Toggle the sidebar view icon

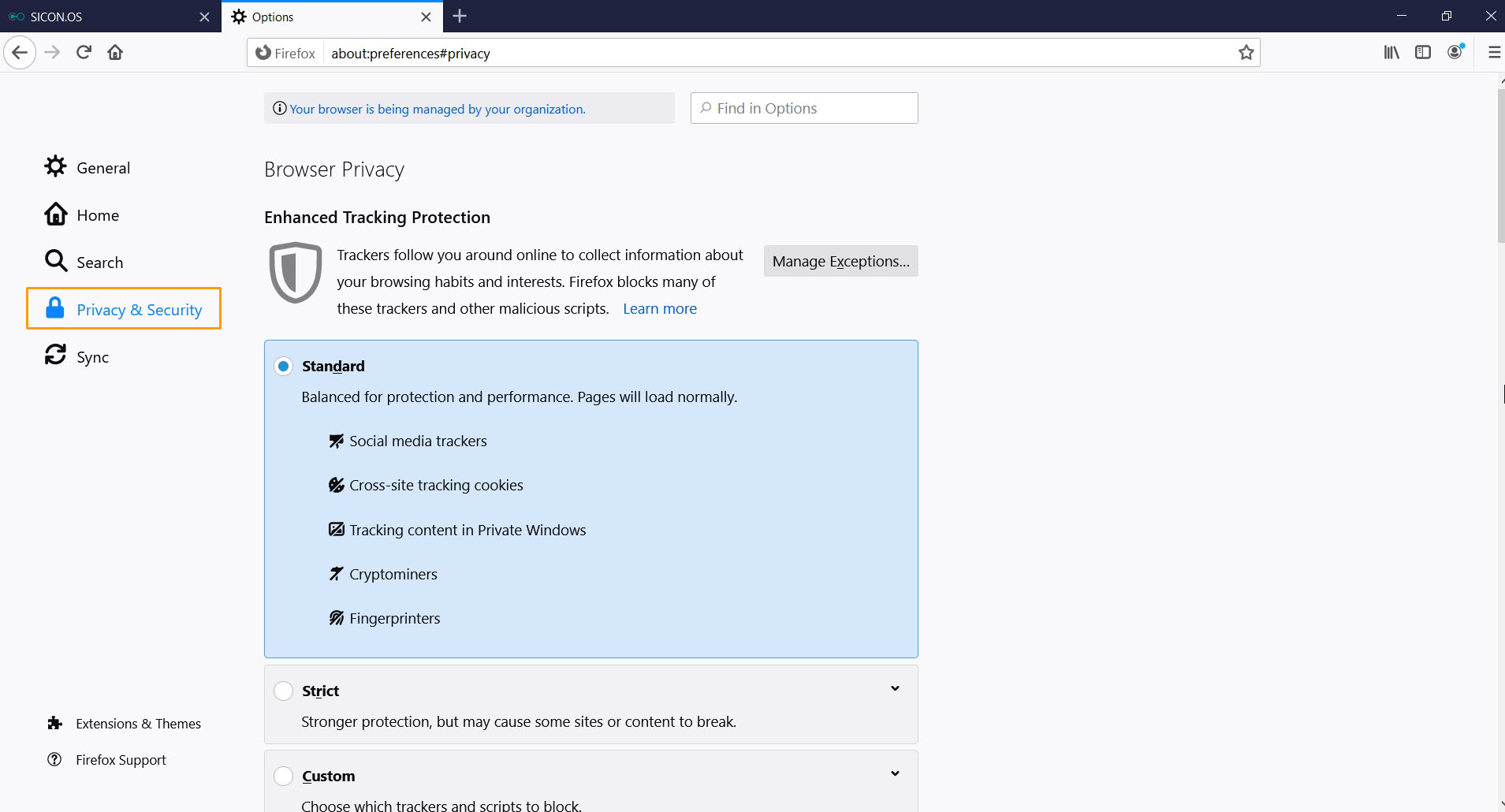[1423, 52]
